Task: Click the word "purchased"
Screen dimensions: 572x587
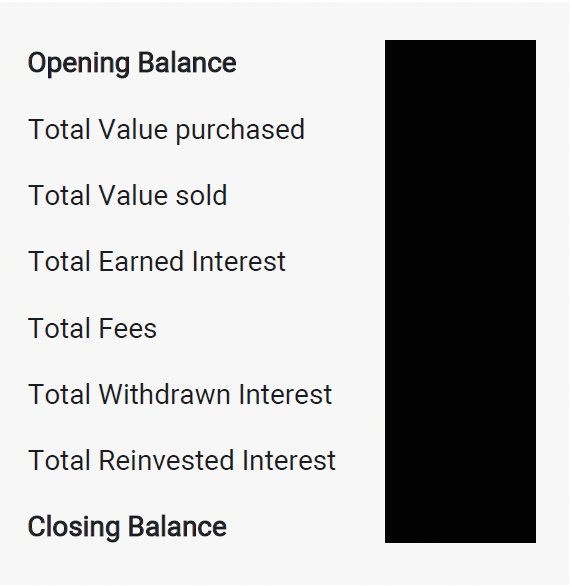Action: [240, 131]
